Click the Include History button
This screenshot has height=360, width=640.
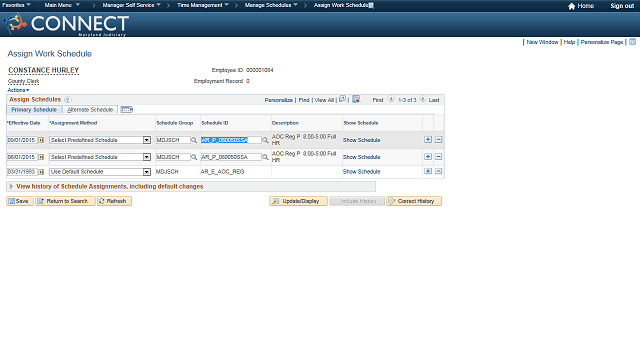click(357, 201)
